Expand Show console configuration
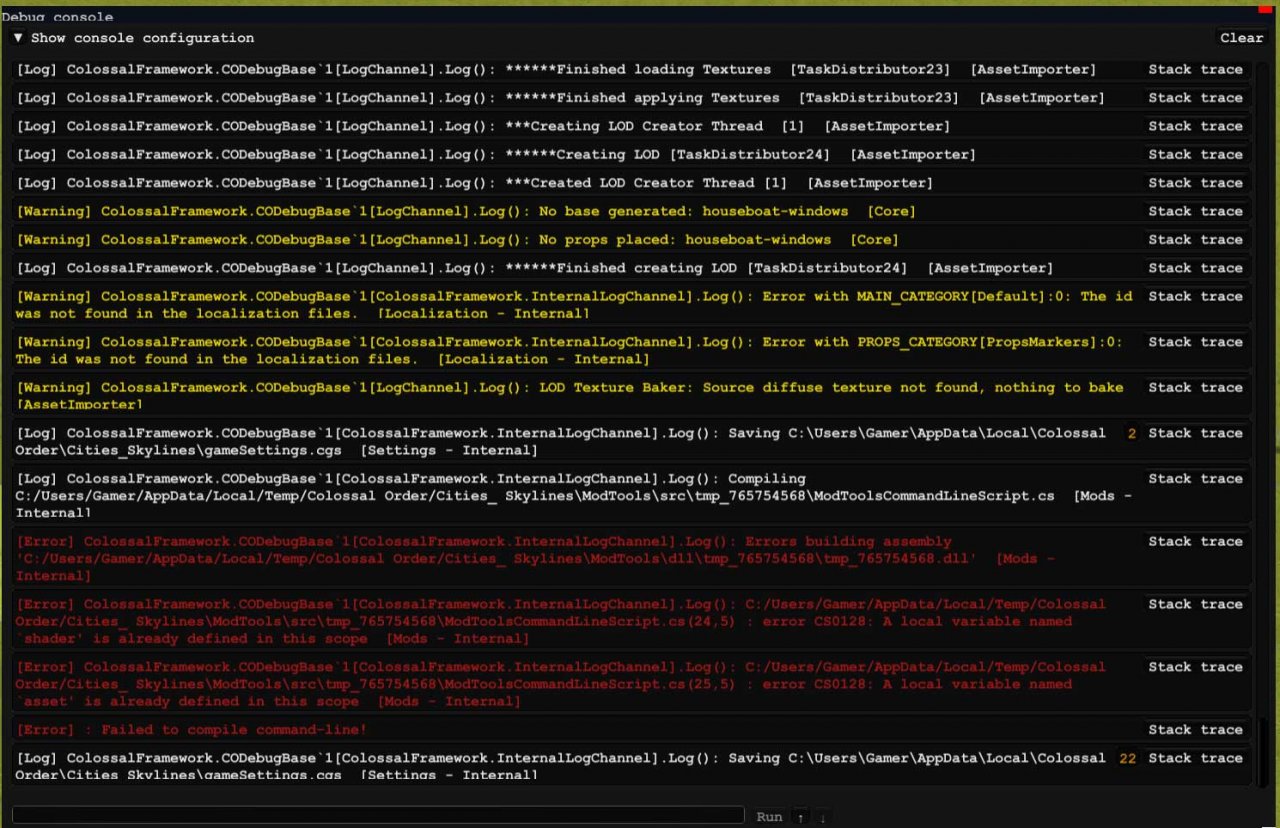This screenshot has width=1280, height=828. [133, 38]
